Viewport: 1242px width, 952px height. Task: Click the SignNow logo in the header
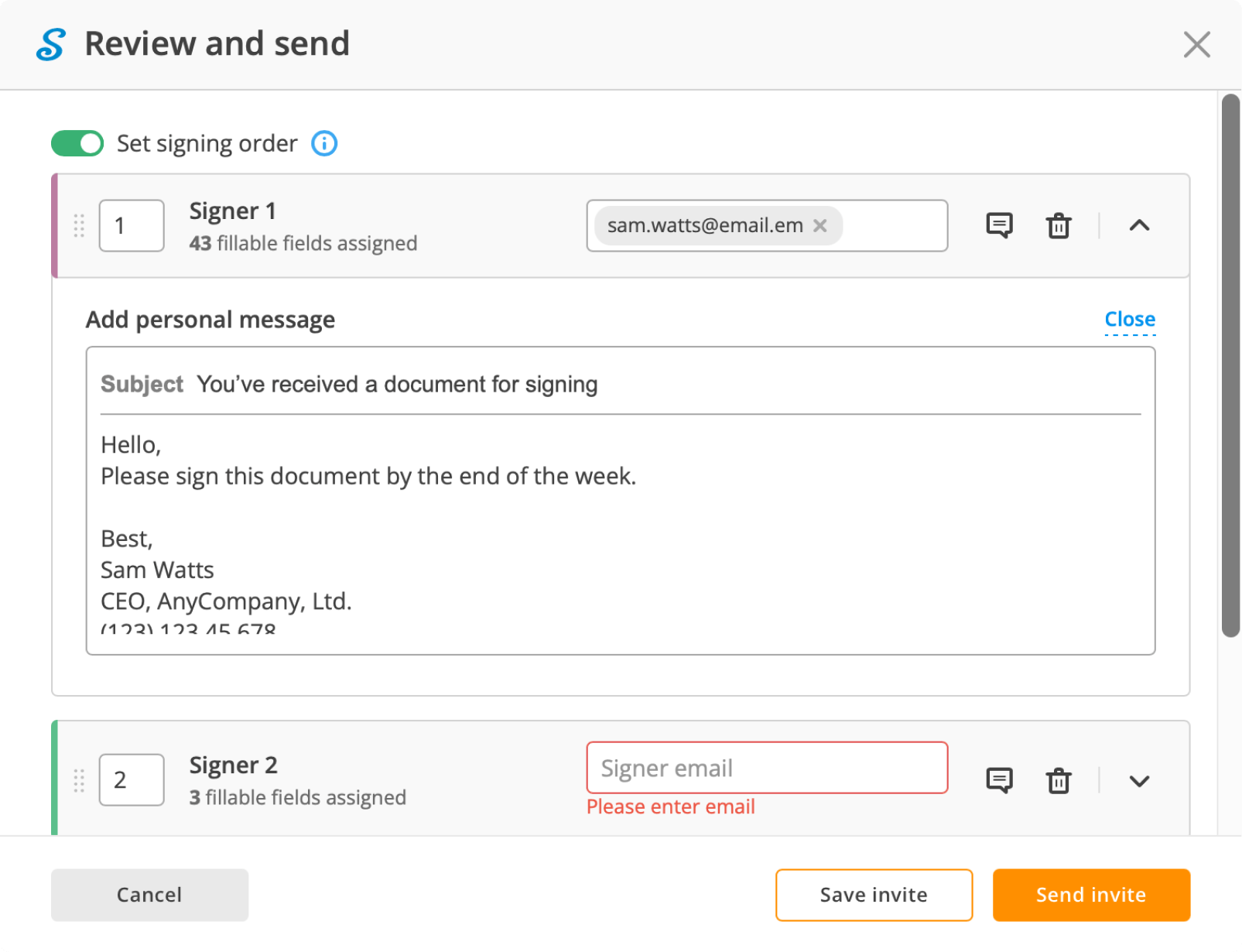point(51,44)
